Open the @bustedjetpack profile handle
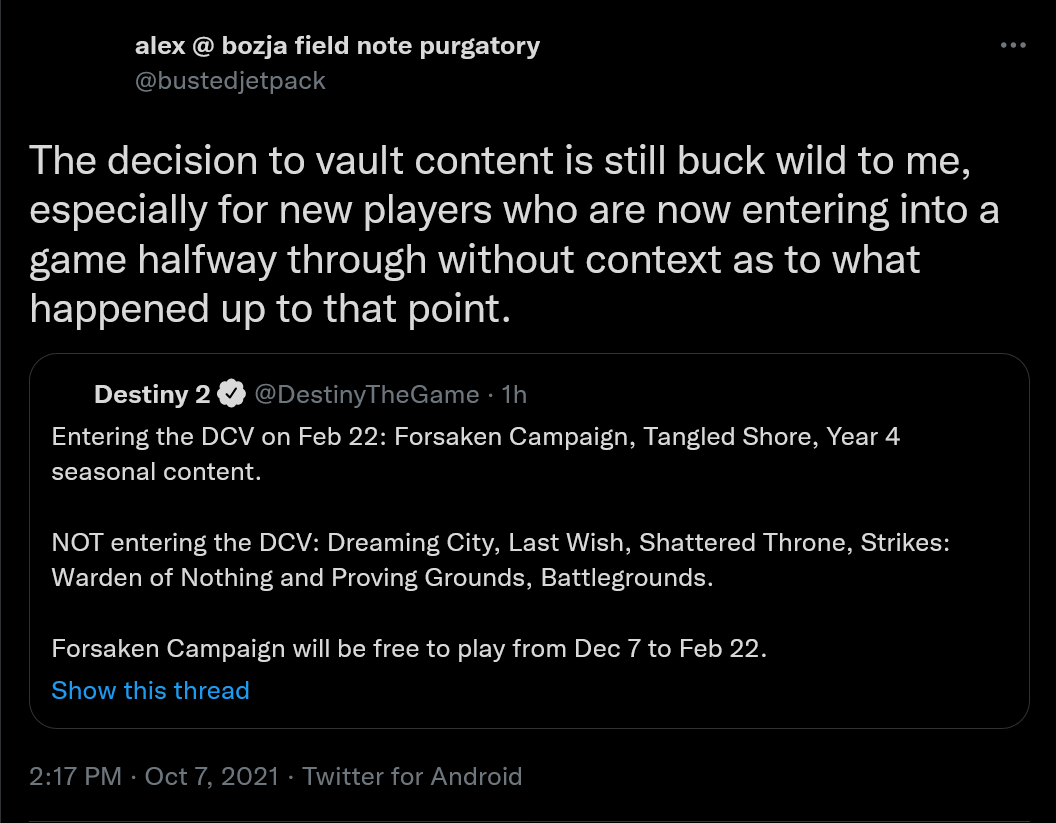Viewport: 1056px width, 823px height. coord(230,81)
